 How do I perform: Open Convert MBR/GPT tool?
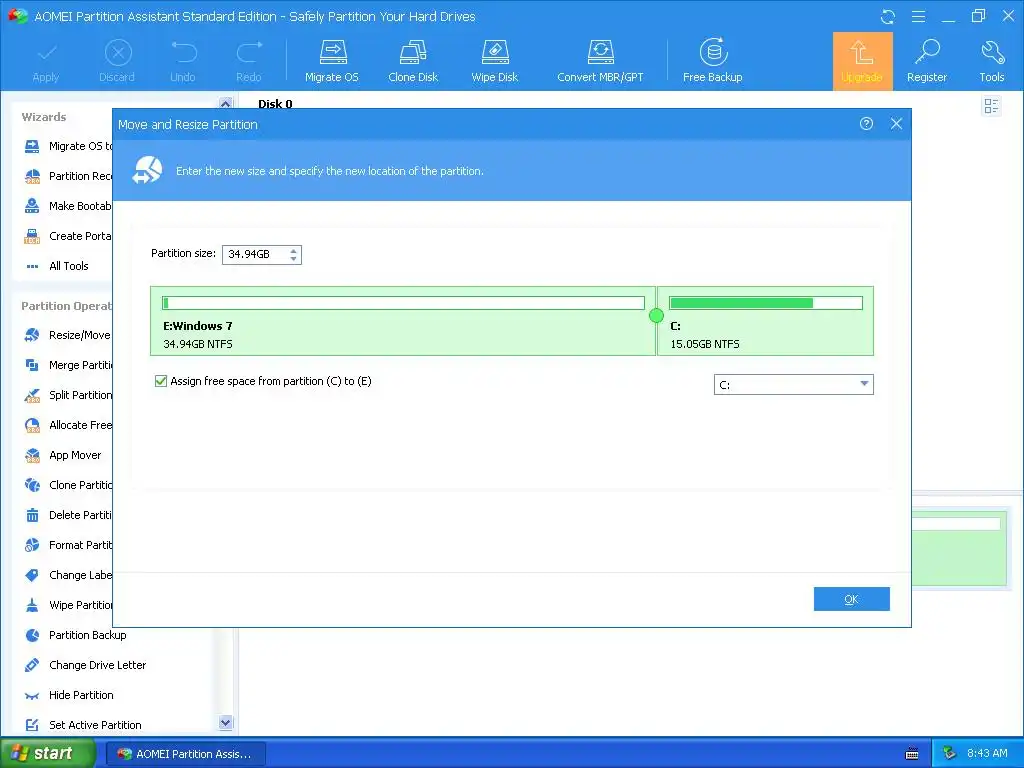(600, 61)
